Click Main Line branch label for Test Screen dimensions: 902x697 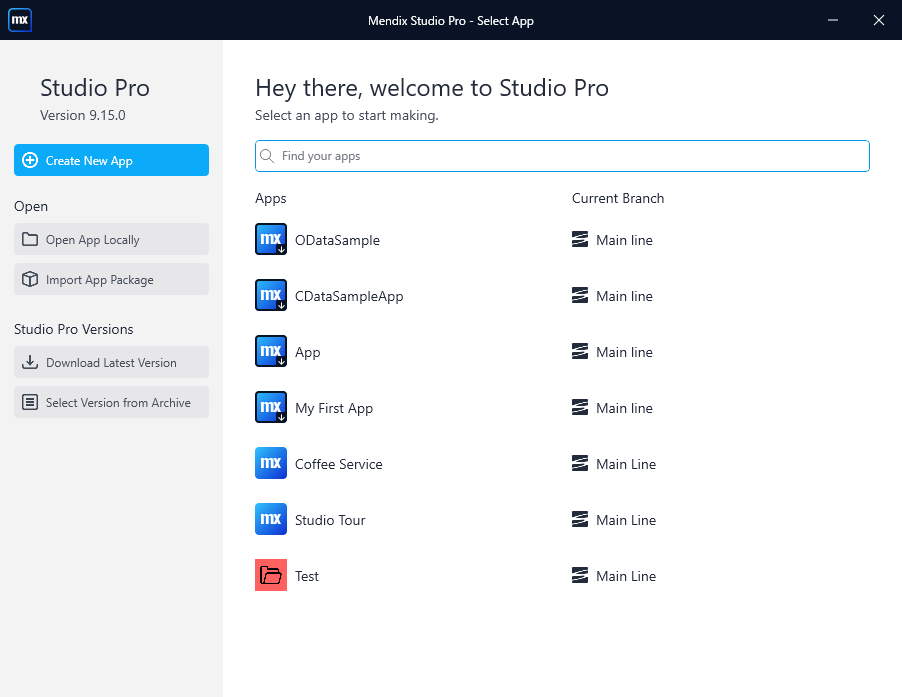coord(626,576)
